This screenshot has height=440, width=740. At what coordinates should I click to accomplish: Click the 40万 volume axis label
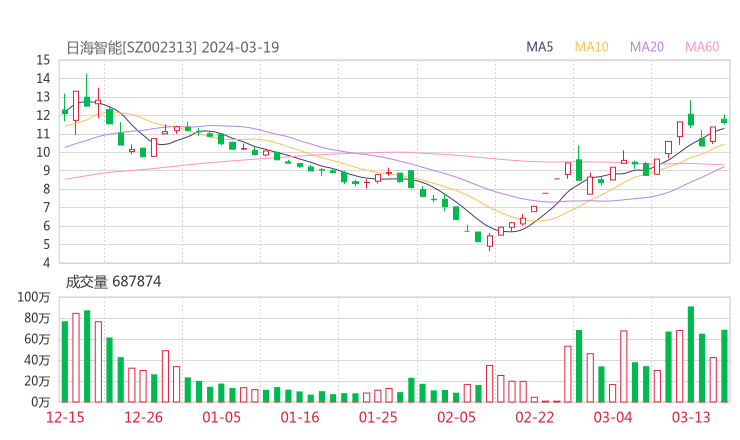[x=37, y=360]
